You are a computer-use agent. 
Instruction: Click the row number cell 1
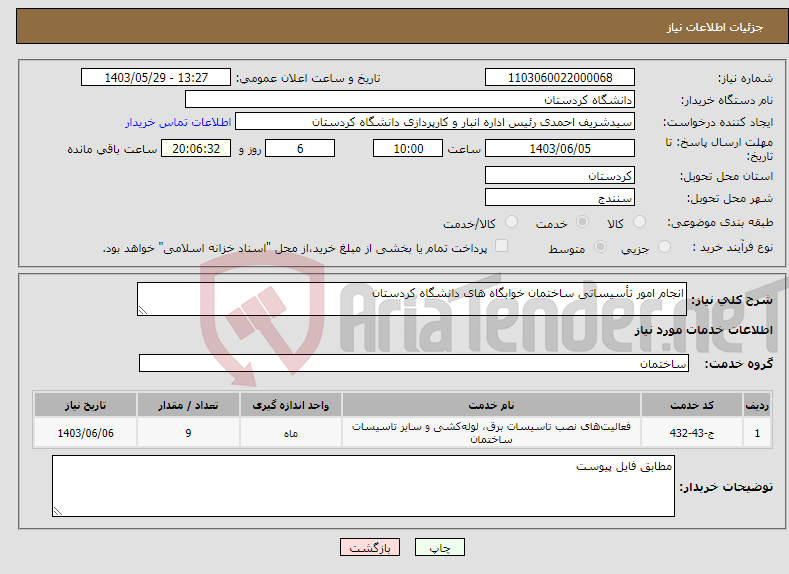click(x=757, y=433)
